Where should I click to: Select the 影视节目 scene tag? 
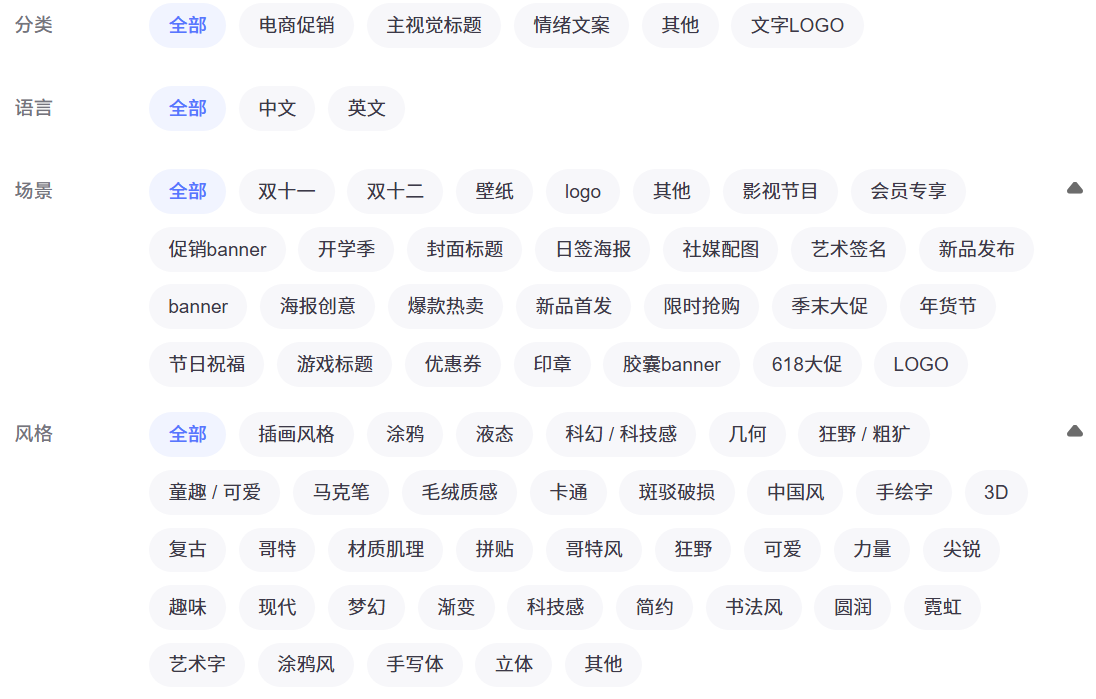pos(780,191)
